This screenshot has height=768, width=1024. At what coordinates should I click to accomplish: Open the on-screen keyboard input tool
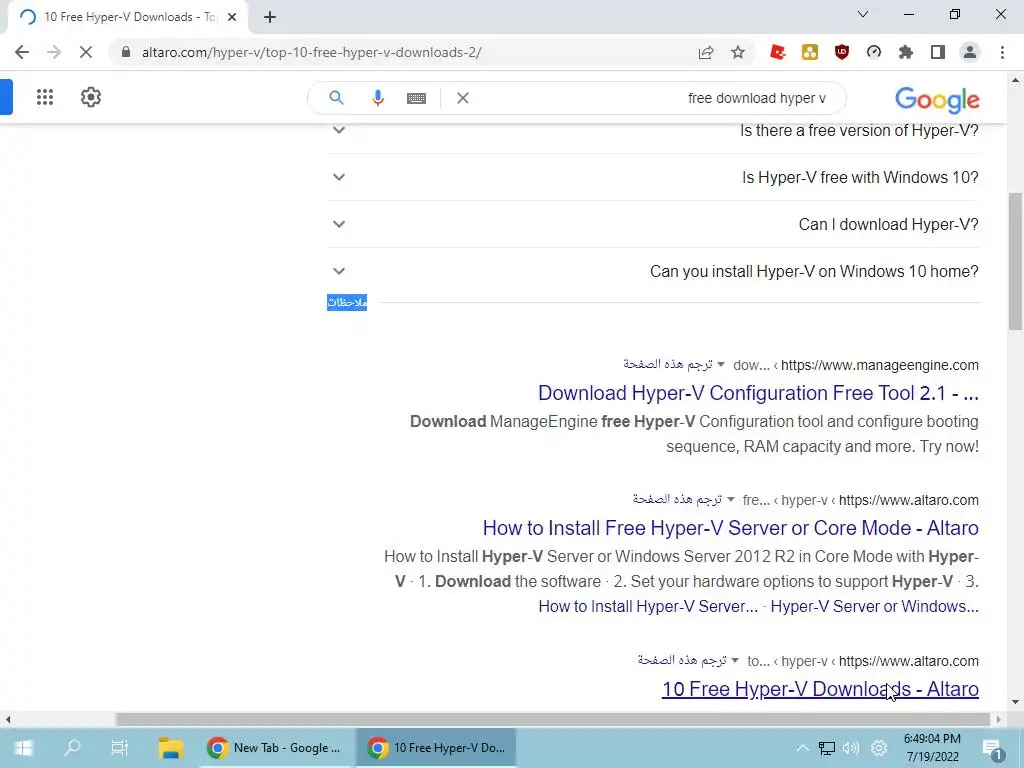click(x=416, y=98)
